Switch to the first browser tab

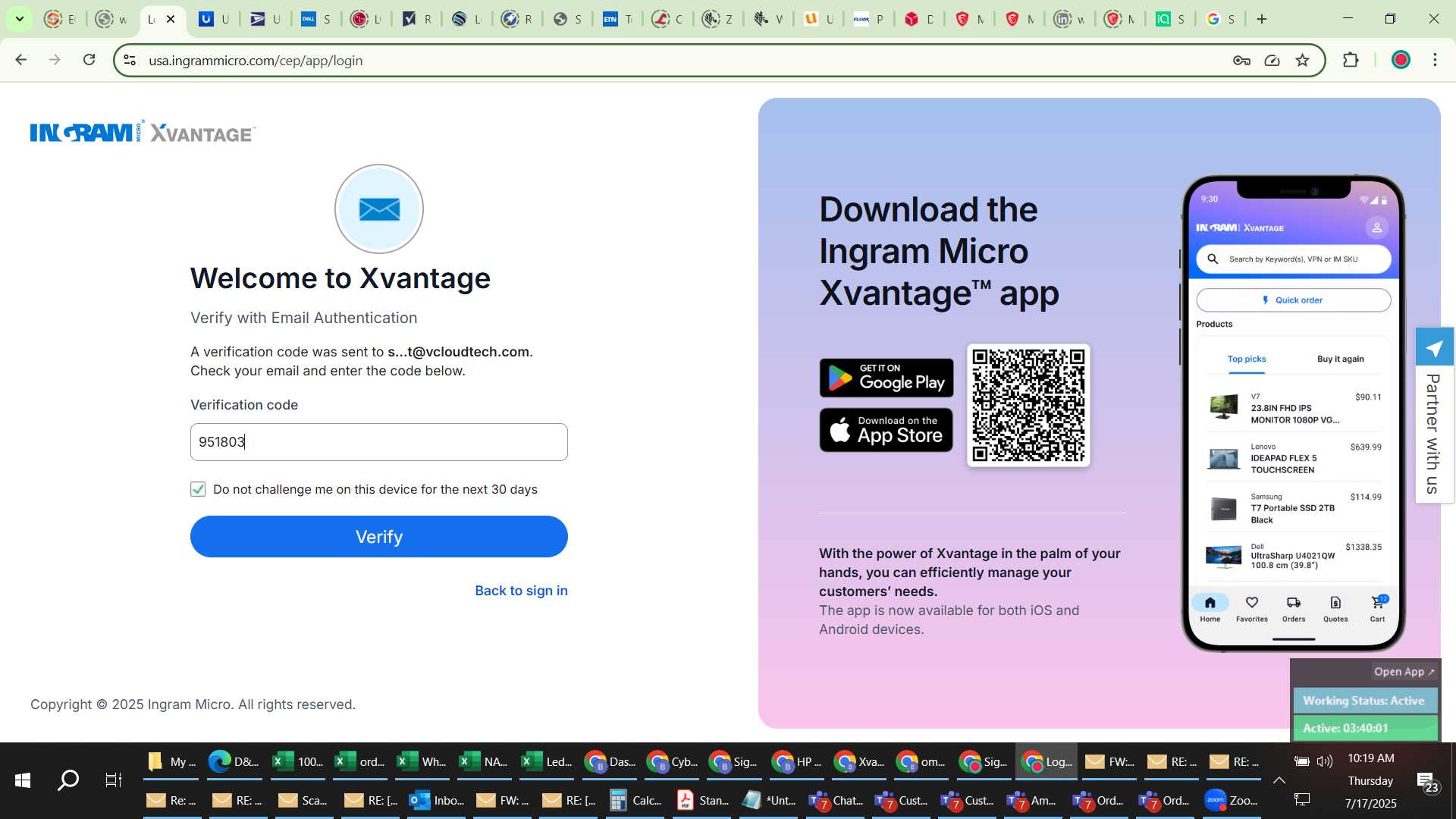[x=59, y=19]
